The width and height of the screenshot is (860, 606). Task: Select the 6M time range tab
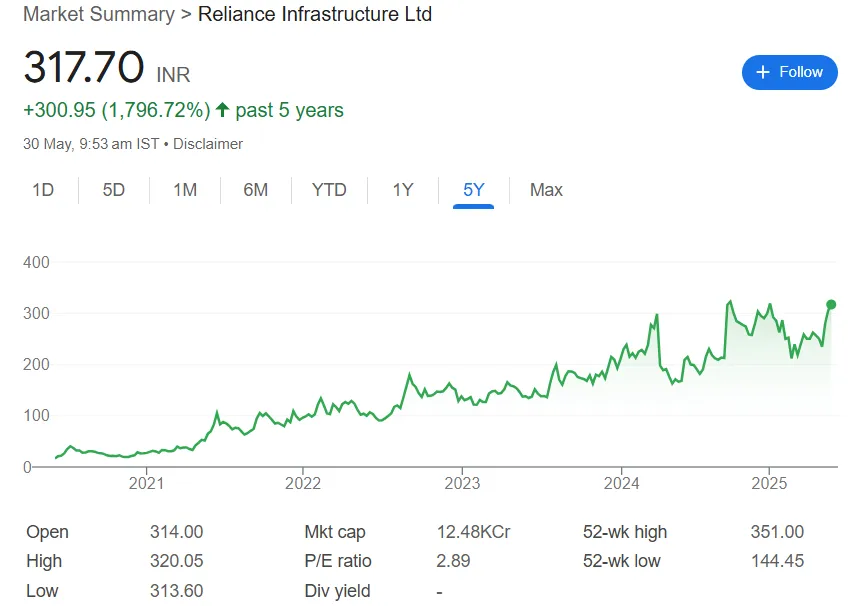[256, 190]
